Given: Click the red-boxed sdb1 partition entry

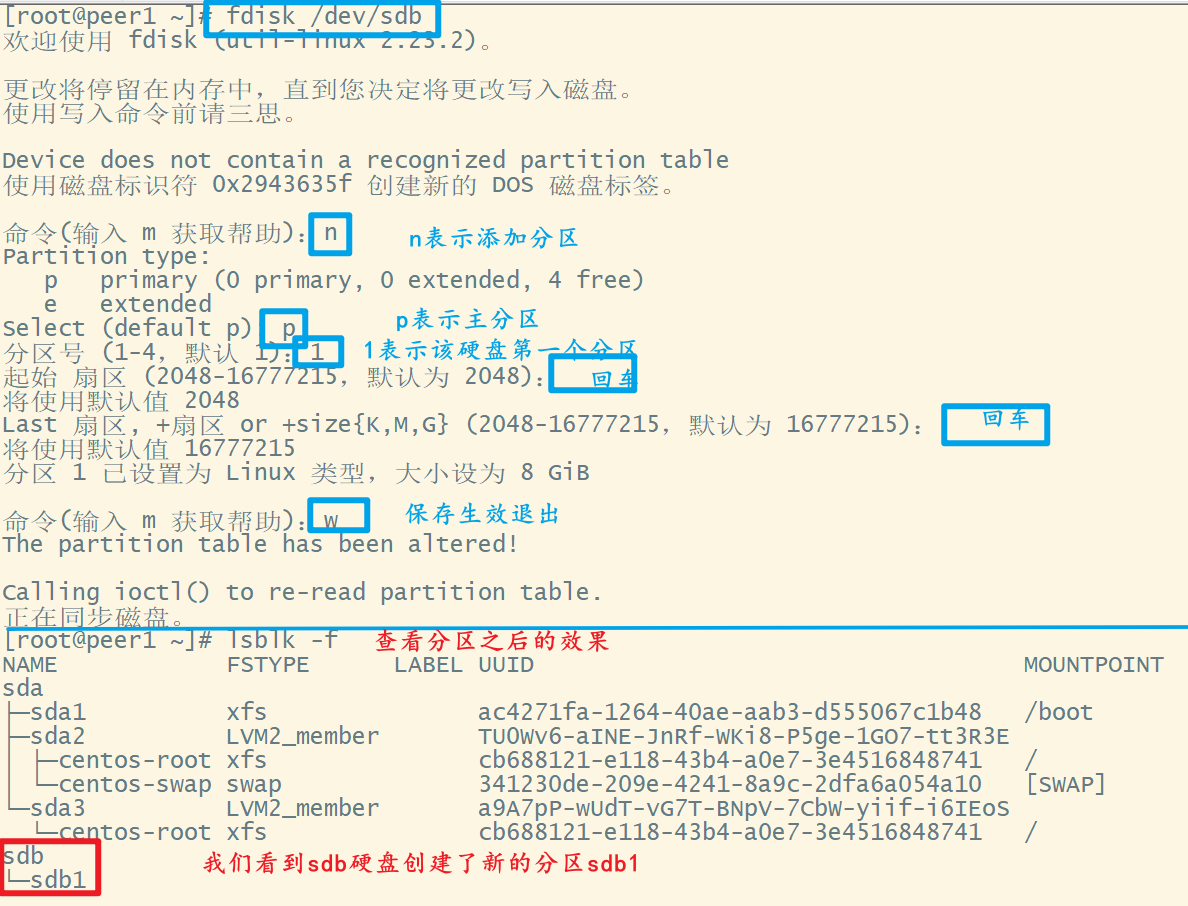Looking at the screenshot, I should pyautogui.click(x=58, y=879).
